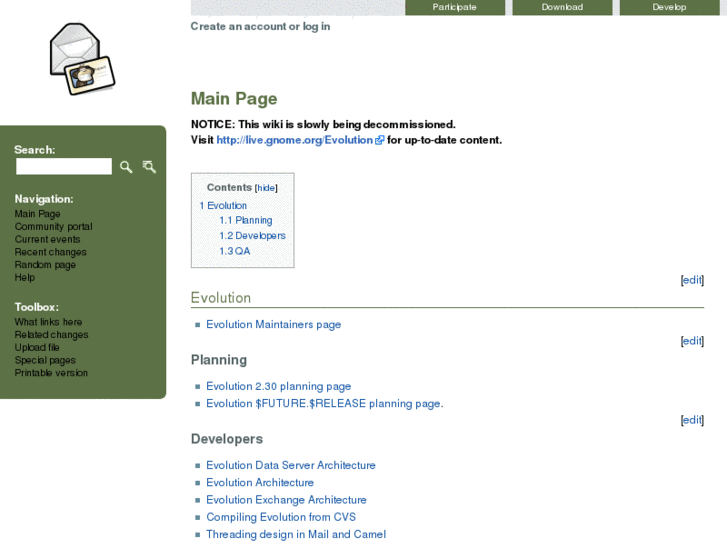
Task: Open Compiling Evolution from CVS
Action: tap(281, 517)
